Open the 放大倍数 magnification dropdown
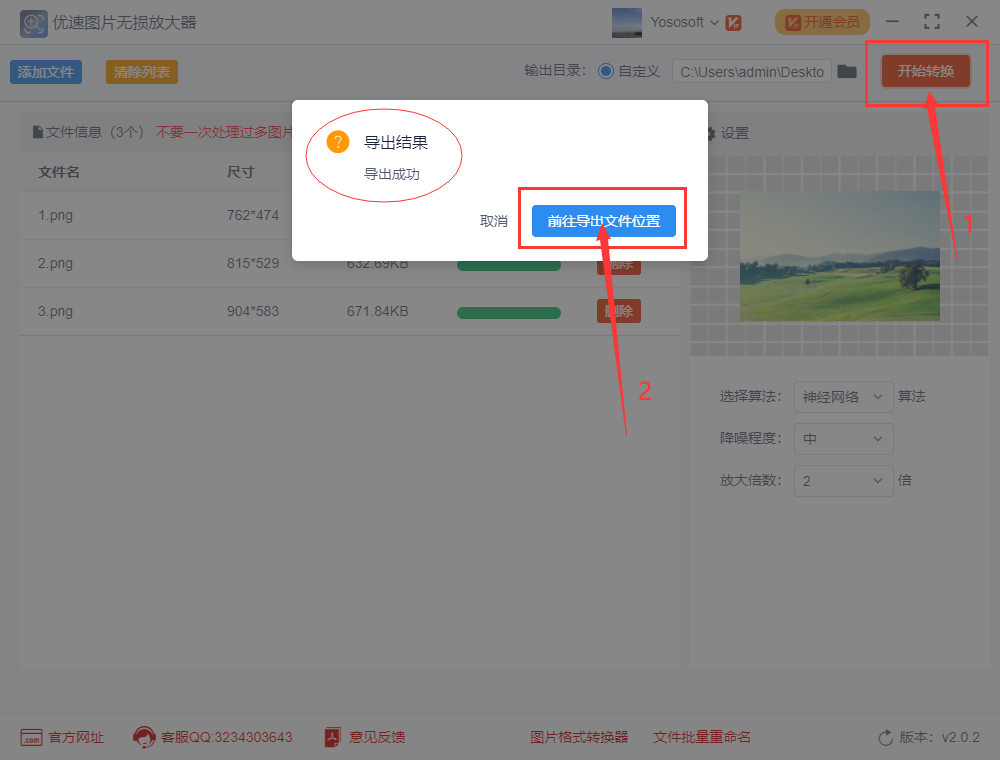 click(x=843, y=481)
